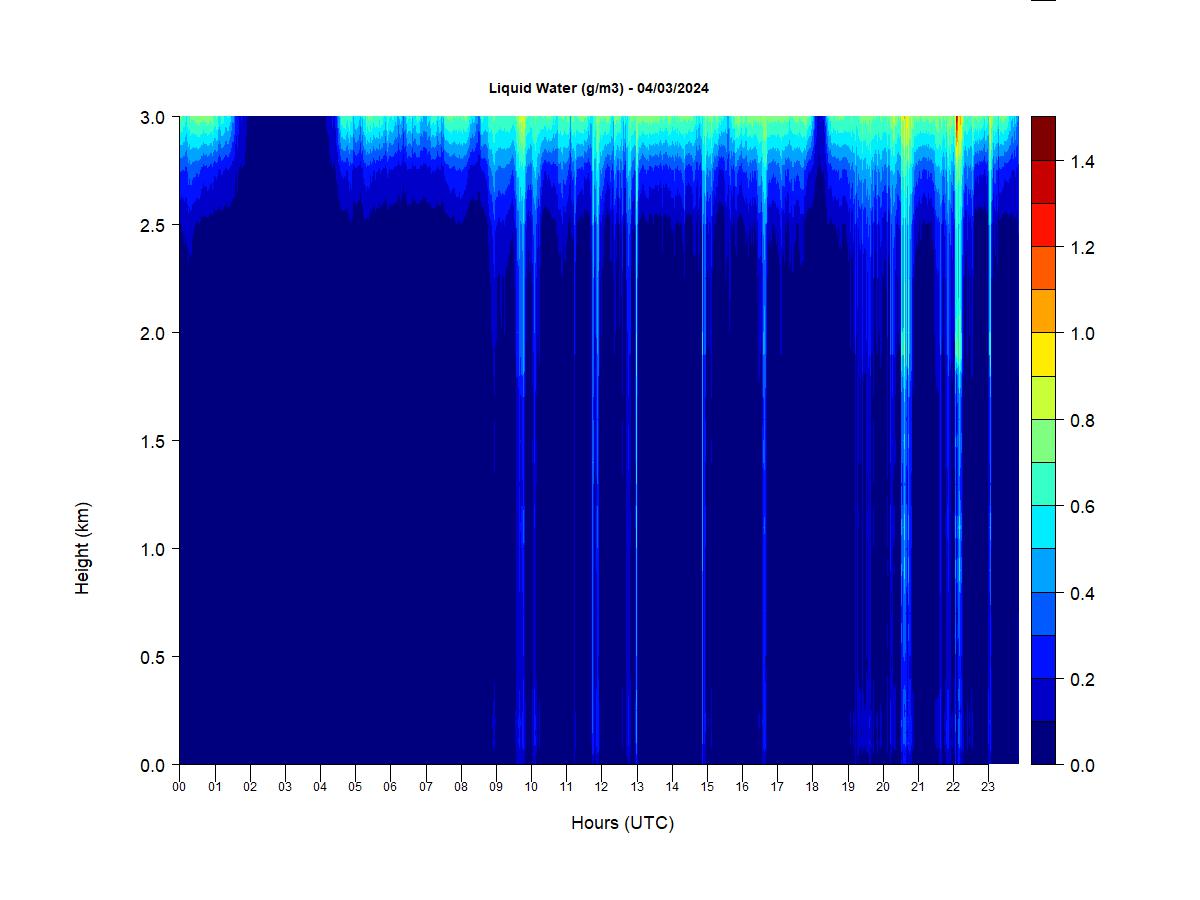The width and height of the screenshot is (1200, 900).
Task: Pick the dark maroon top colorbar segment
Action: point(1043,138)
